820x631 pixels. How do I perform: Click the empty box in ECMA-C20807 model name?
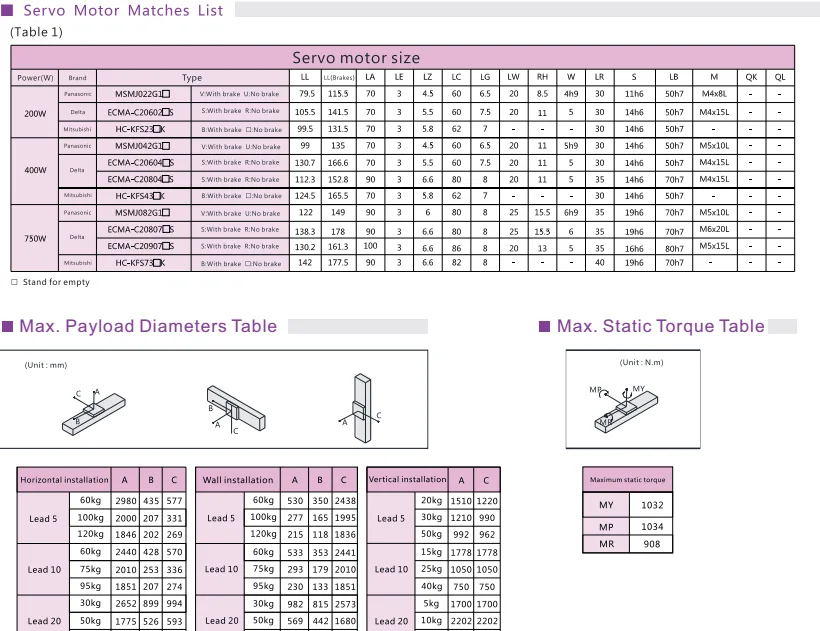pyautogui.click(x=164, y=230)
